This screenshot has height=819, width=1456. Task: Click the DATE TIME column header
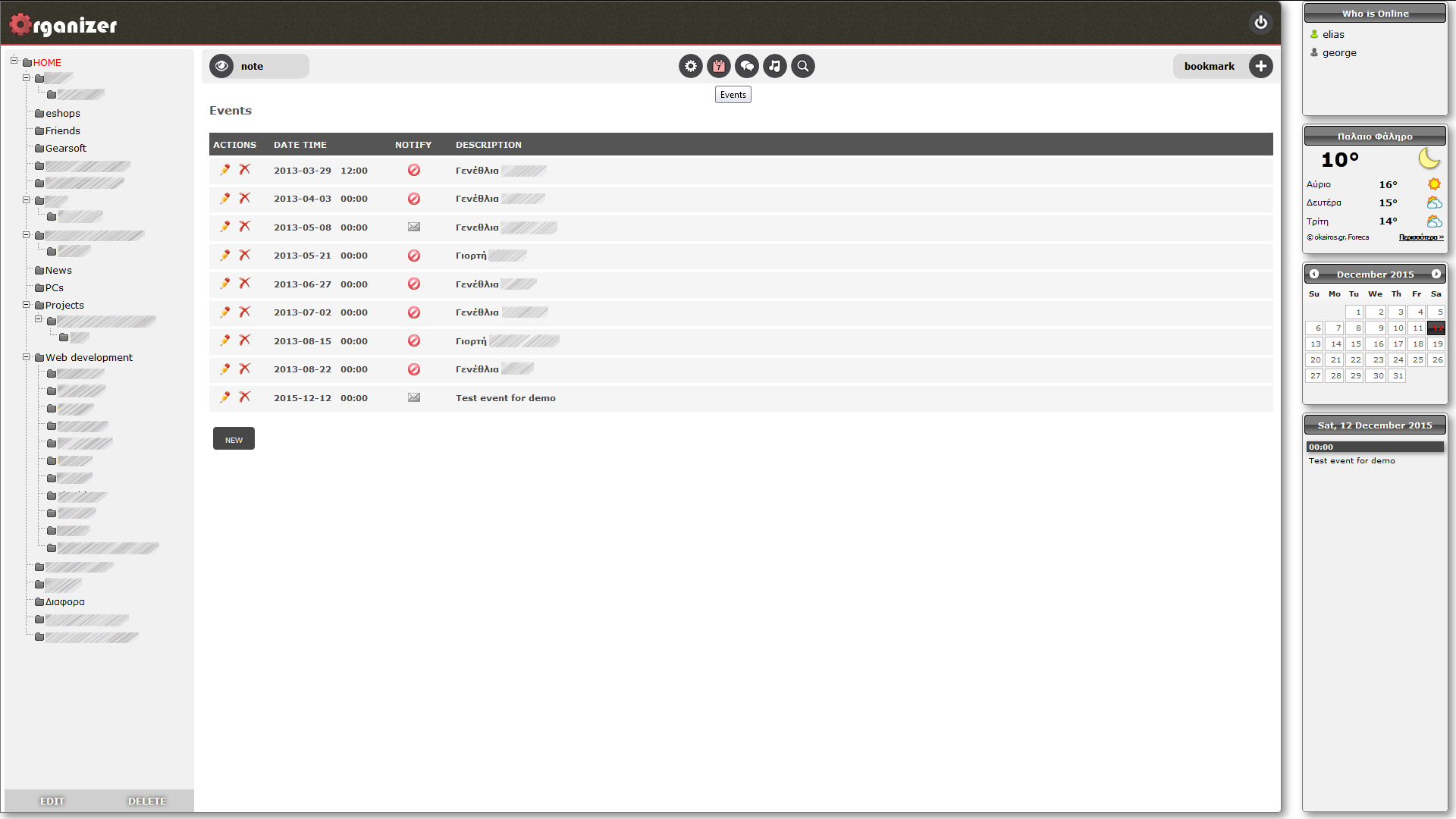[300, 144]
